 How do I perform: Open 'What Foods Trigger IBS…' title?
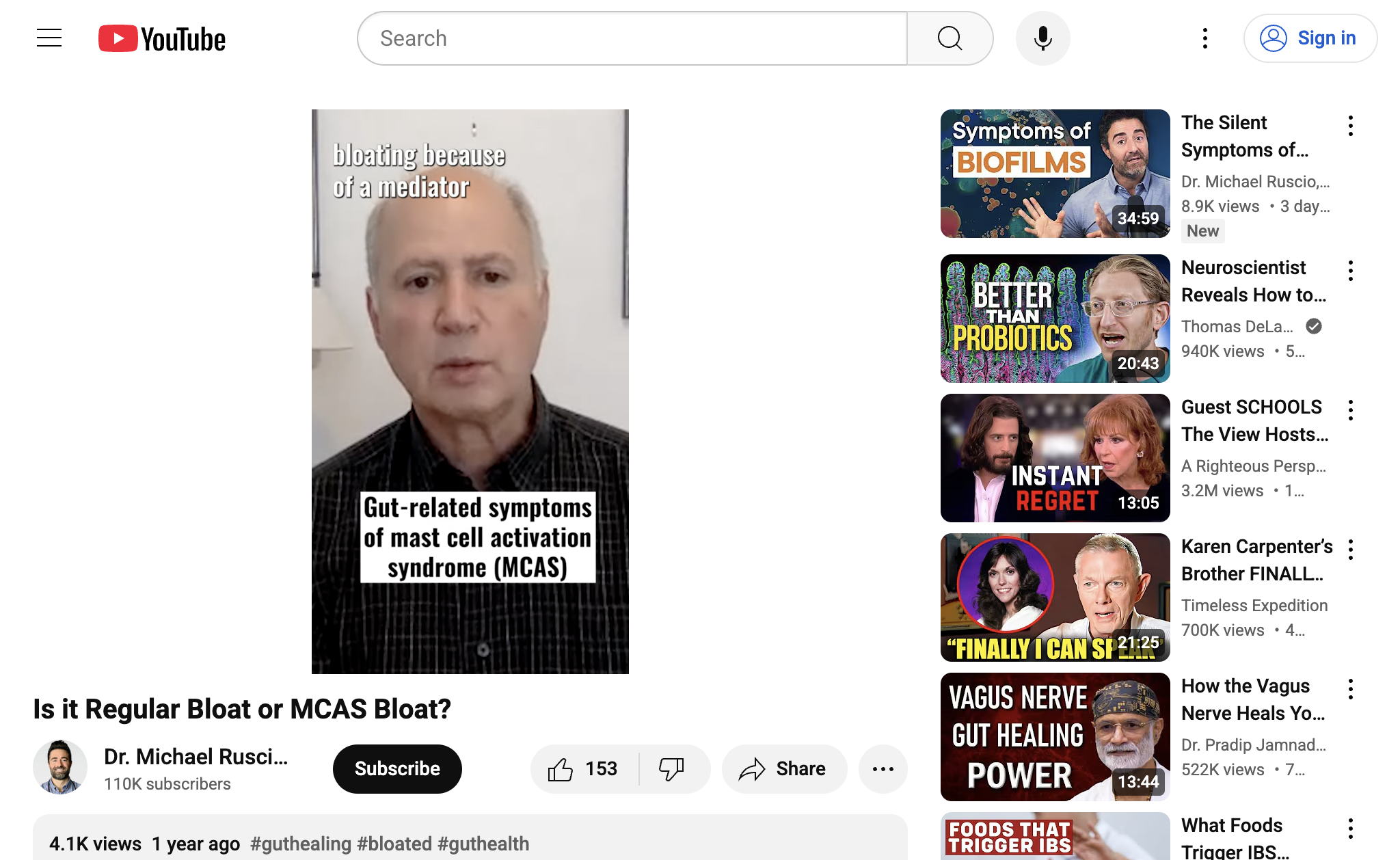tap(1235, 837)
